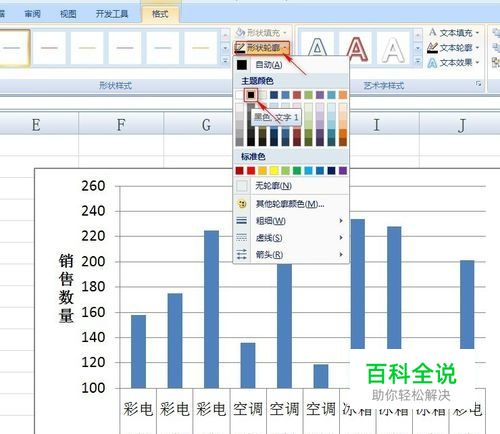This screenshot has height=434, width=500.
Task: Click the black auto color icon
Action: [x=242, y=65]
